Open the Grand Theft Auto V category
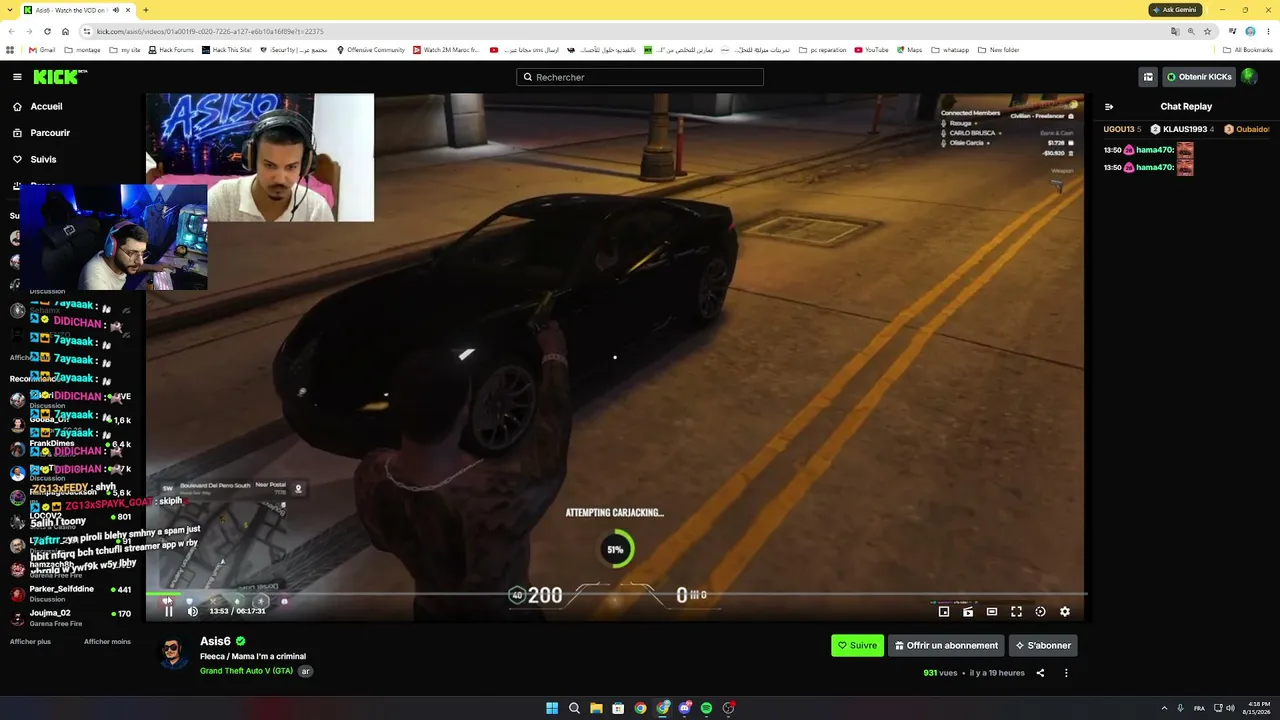1280x720 pixels. [246, 671]
